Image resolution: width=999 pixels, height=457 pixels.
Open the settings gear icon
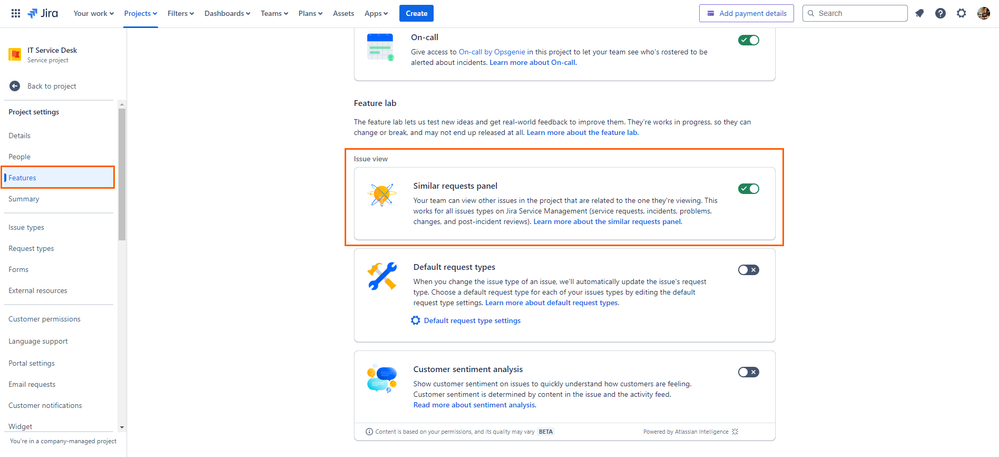tap(961, 13)
